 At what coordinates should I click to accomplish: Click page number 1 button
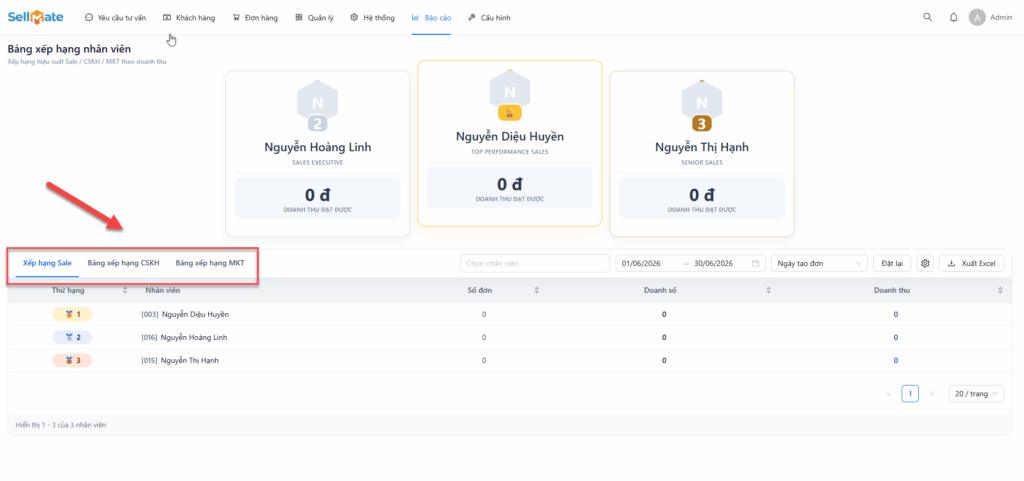coord(910,394)
